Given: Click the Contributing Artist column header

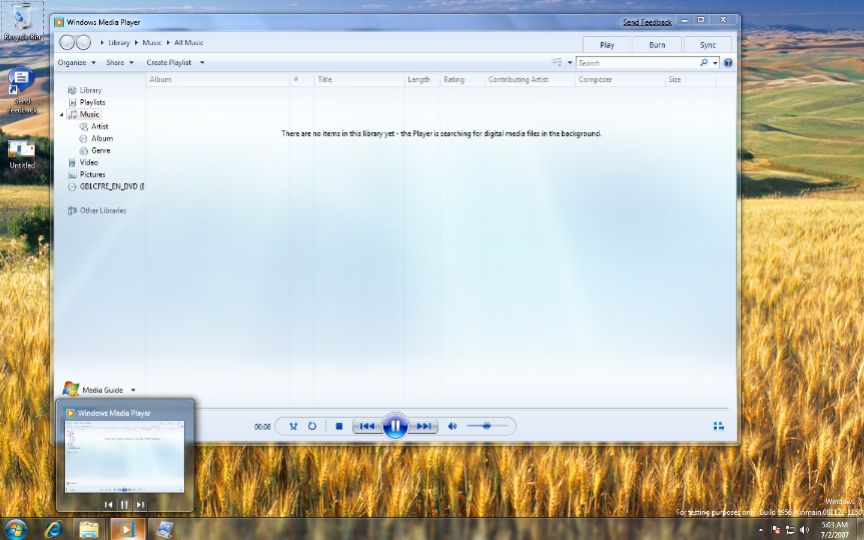Looking at the screenshot, I should click(x=529, y=80).
